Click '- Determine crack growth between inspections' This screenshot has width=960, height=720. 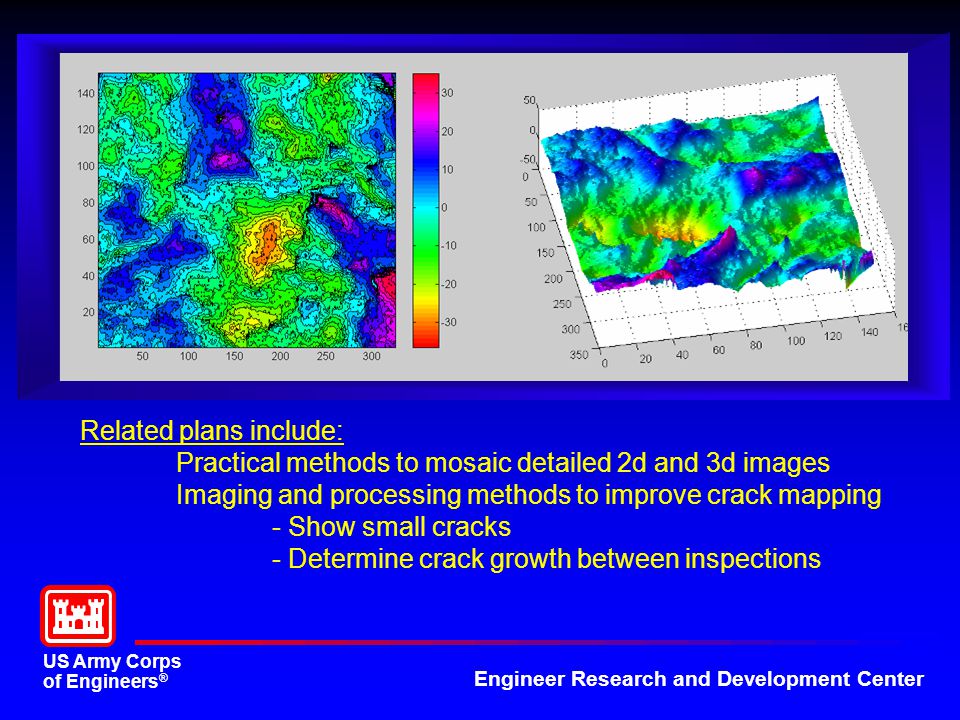tap(546, 559)
